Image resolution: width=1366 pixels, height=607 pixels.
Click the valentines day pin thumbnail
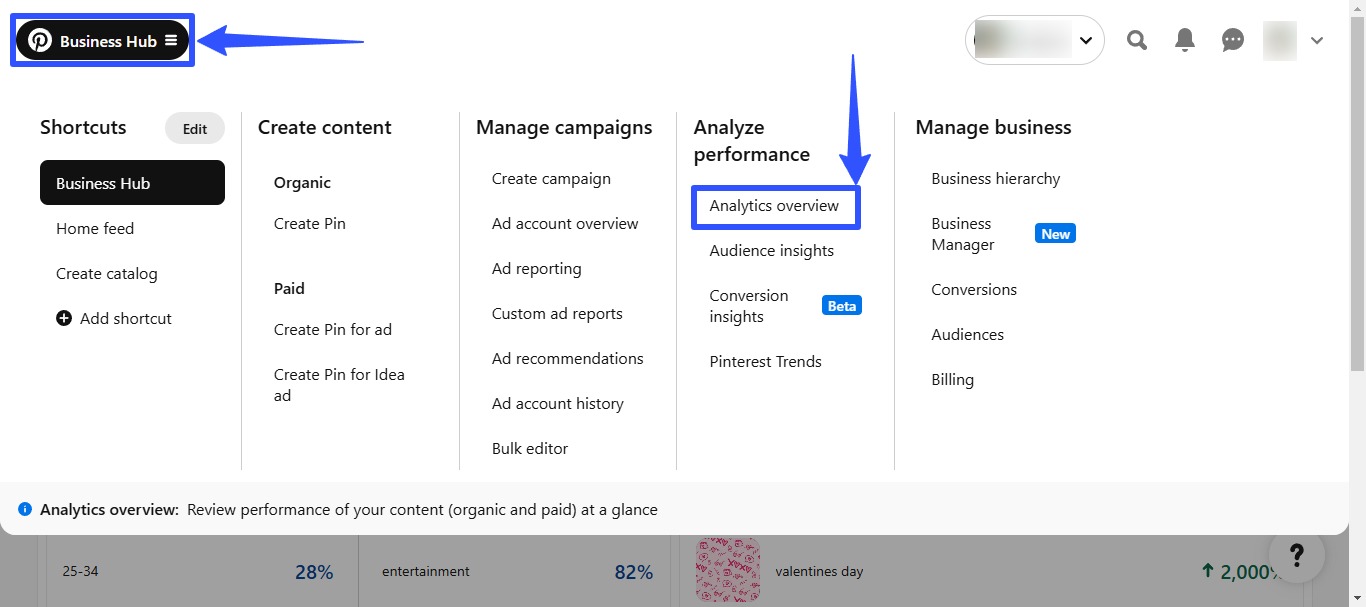pyautogui.click(x=728, y=570)
